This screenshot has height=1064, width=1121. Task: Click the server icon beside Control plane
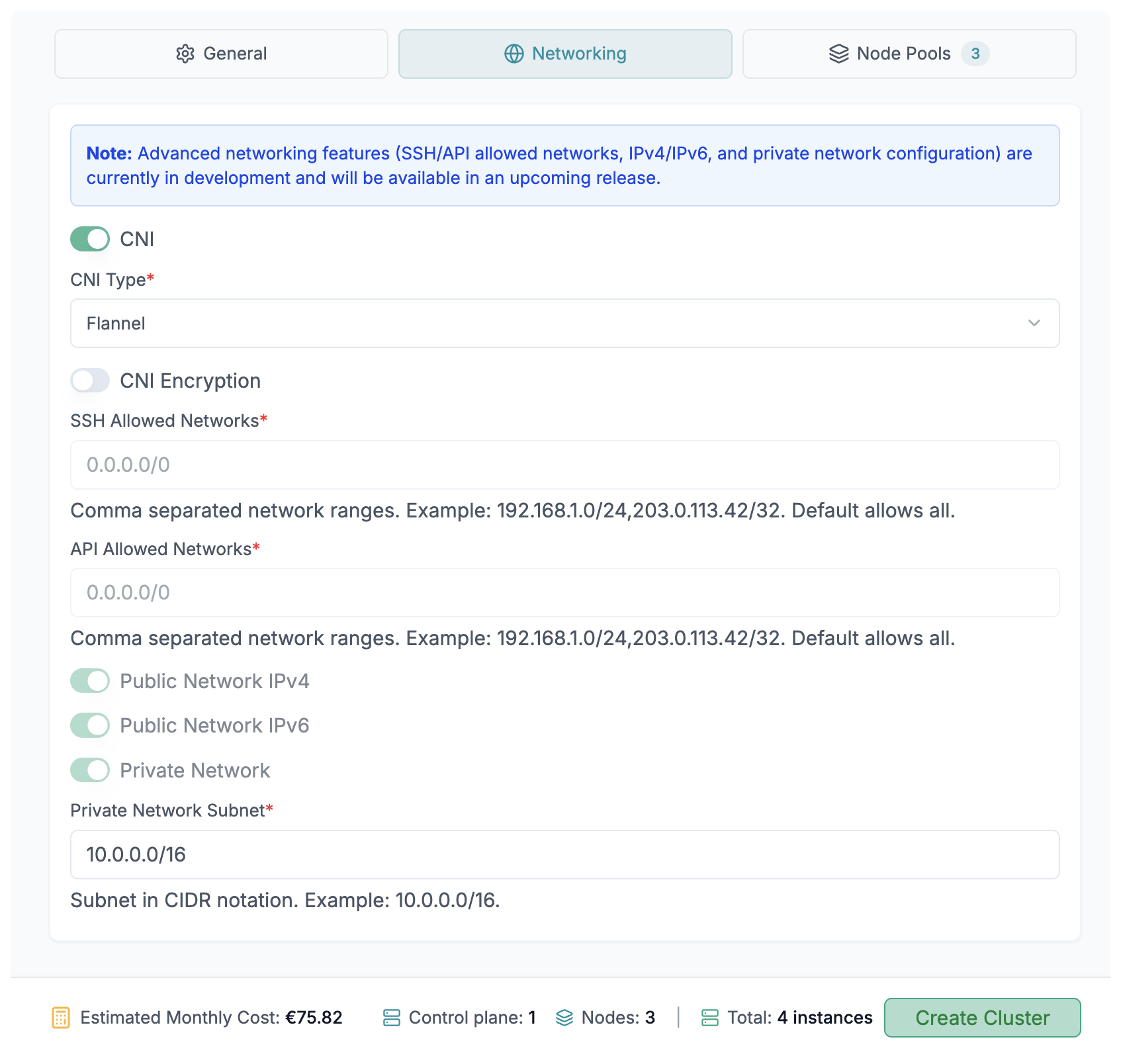point(391,1018)
